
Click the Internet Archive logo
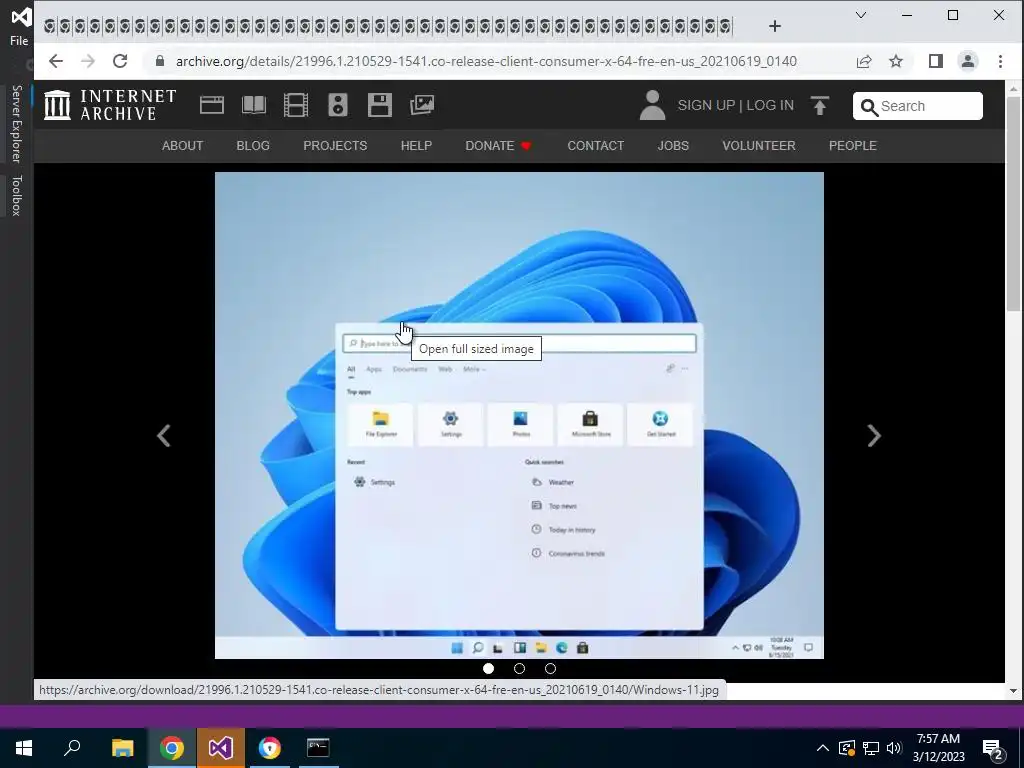pyautogui.click(x=110, y=105)
